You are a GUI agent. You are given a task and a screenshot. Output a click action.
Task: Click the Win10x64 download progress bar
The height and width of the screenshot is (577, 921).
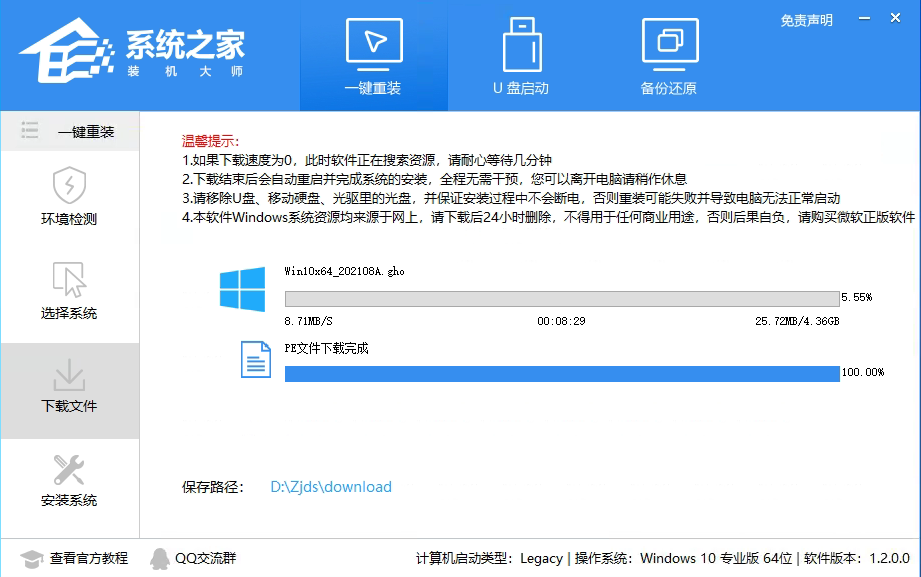click(560, 298)
